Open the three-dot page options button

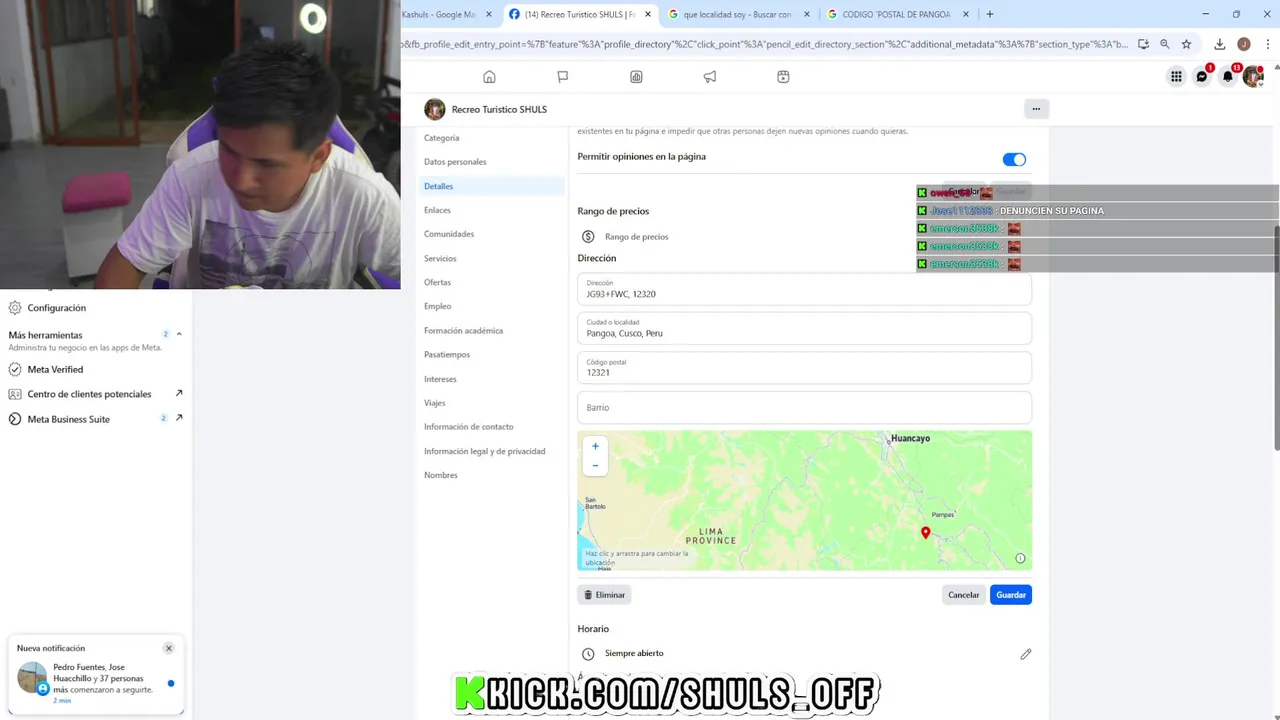(1036, 109)
